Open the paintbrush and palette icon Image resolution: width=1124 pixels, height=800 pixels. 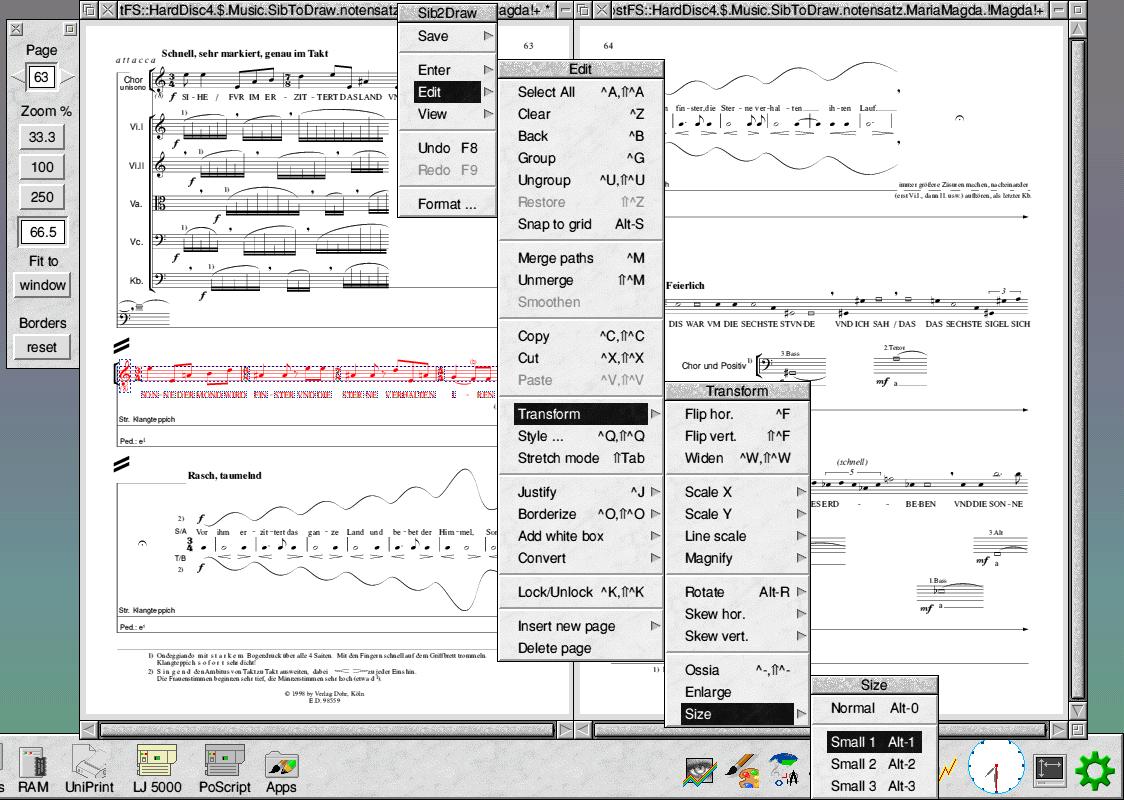coord(743,771)
